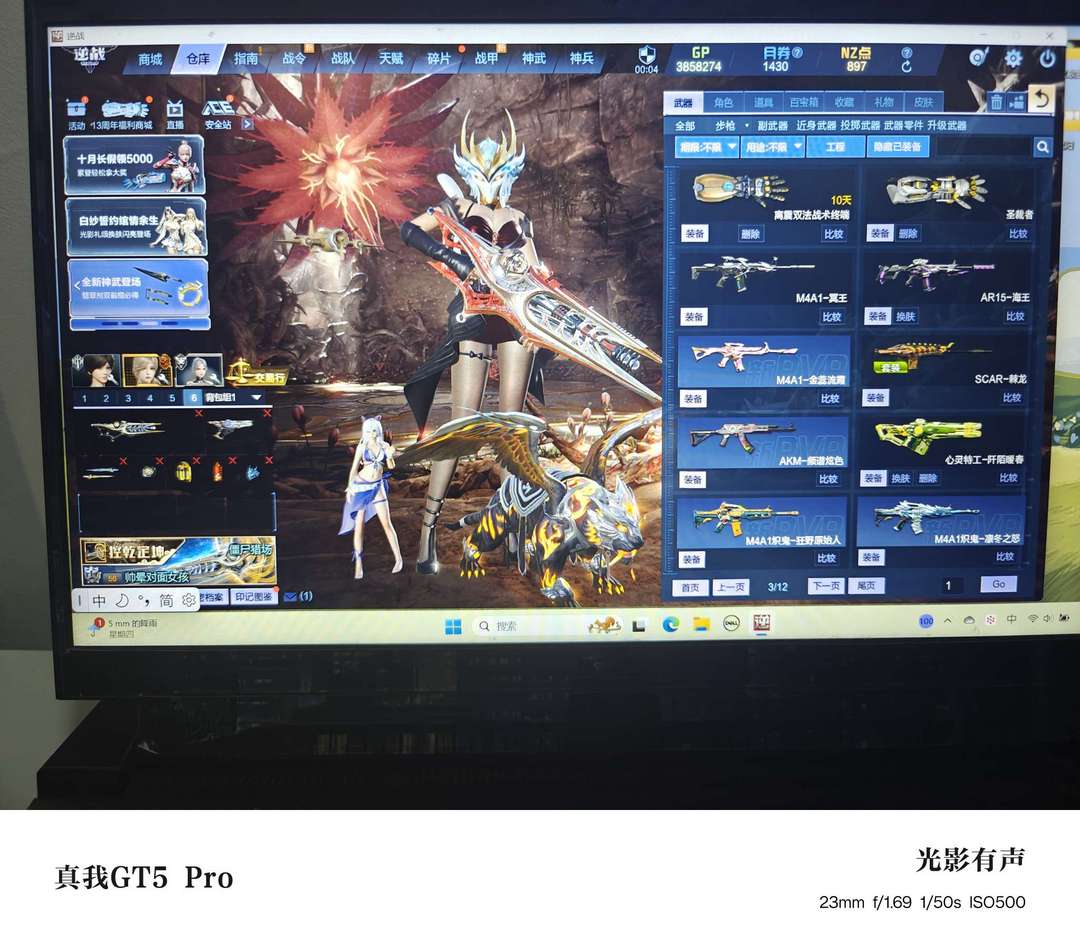
Task: Remove the primary weapon from backpack slot
Action: click(198, 413)
